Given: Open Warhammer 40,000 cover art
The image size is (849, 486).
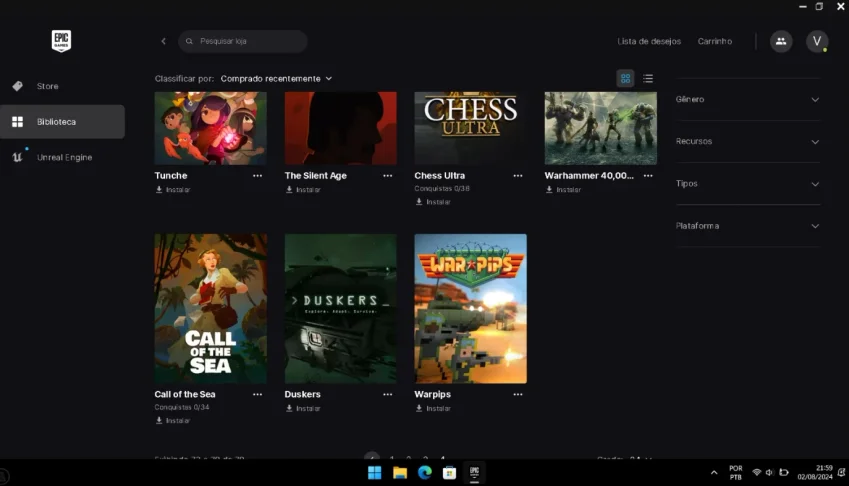Looking at the screenshot, I should click(x=600, y=128).
